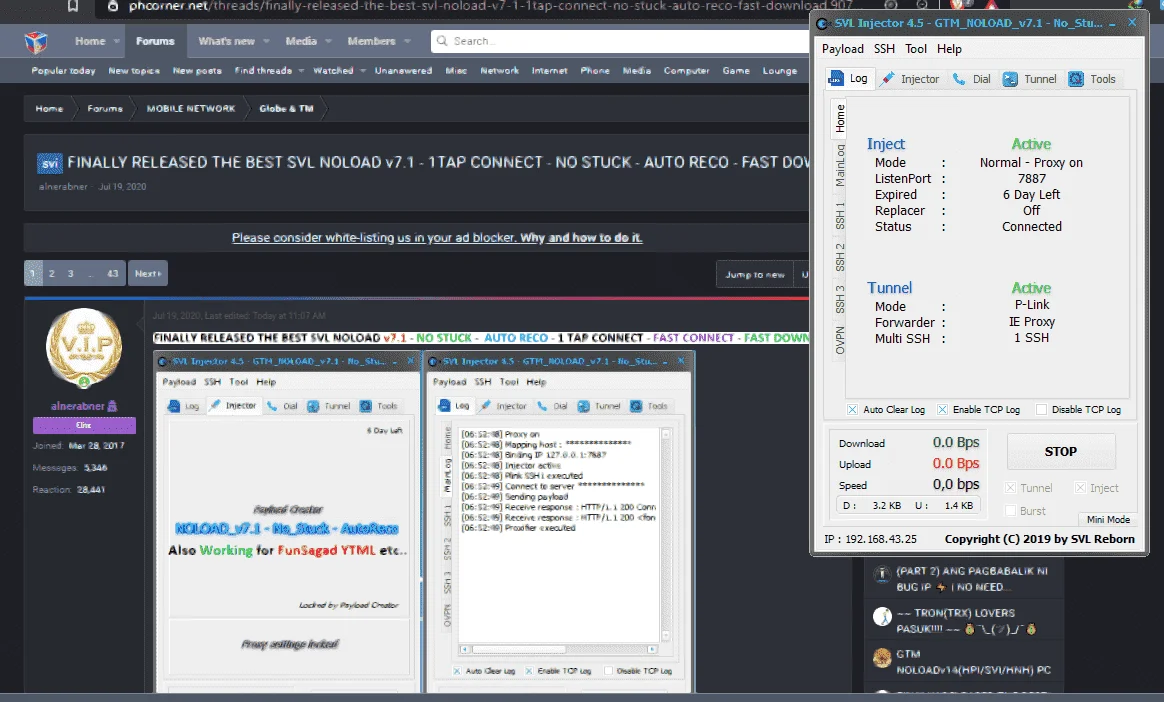Click the MOBILE NETWORK breadcrumb
This screenshot has height=702, width=1164.
191,108
